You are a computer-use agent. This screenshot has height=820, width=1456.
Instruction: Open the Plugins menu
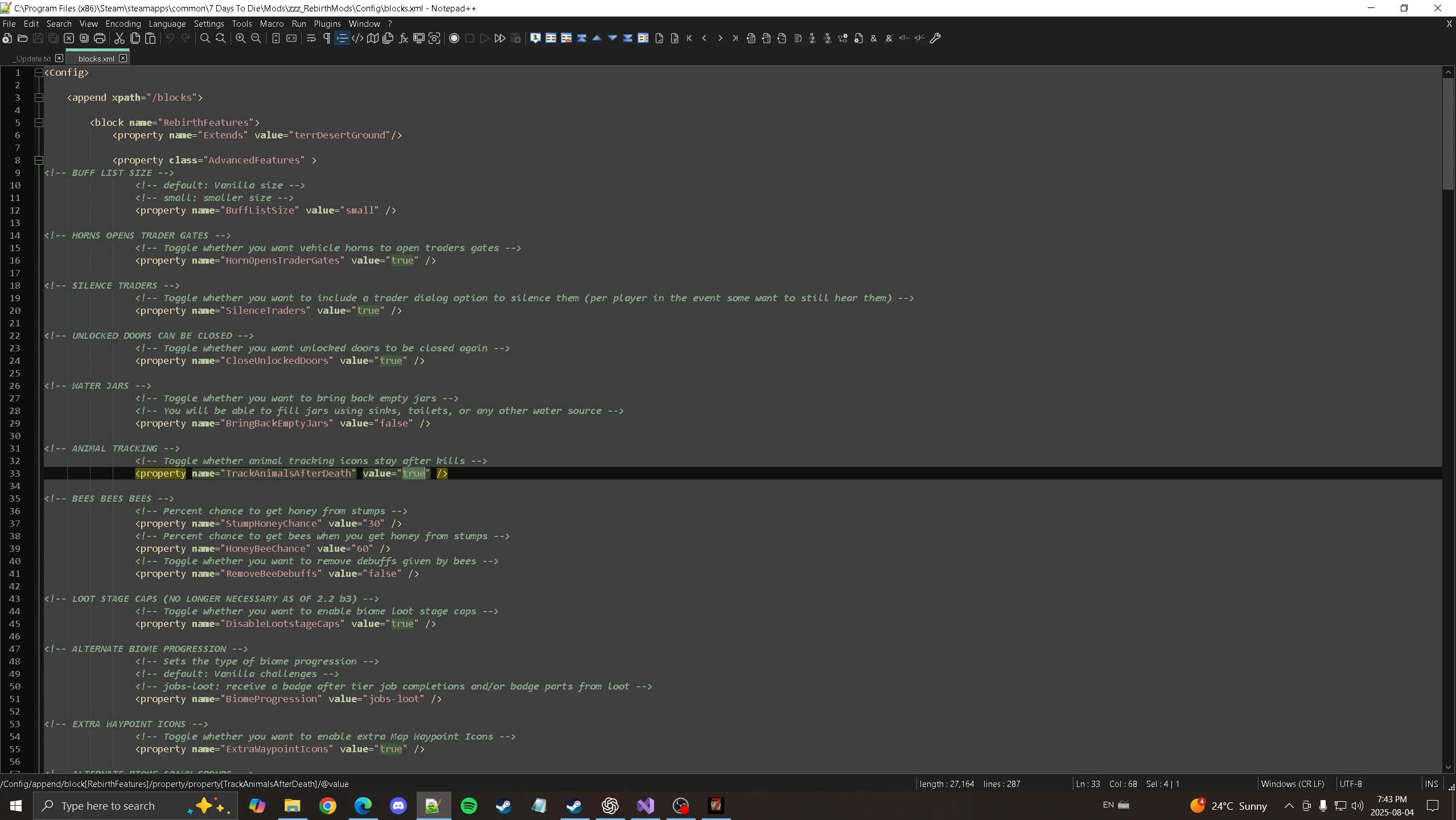pyautogui.click(x=327, y=23)
